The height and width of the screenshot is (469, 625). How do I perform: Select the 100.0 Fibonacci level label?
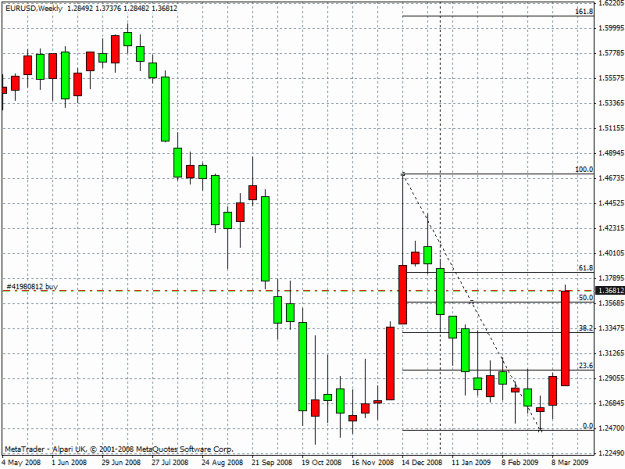(584, 169)
